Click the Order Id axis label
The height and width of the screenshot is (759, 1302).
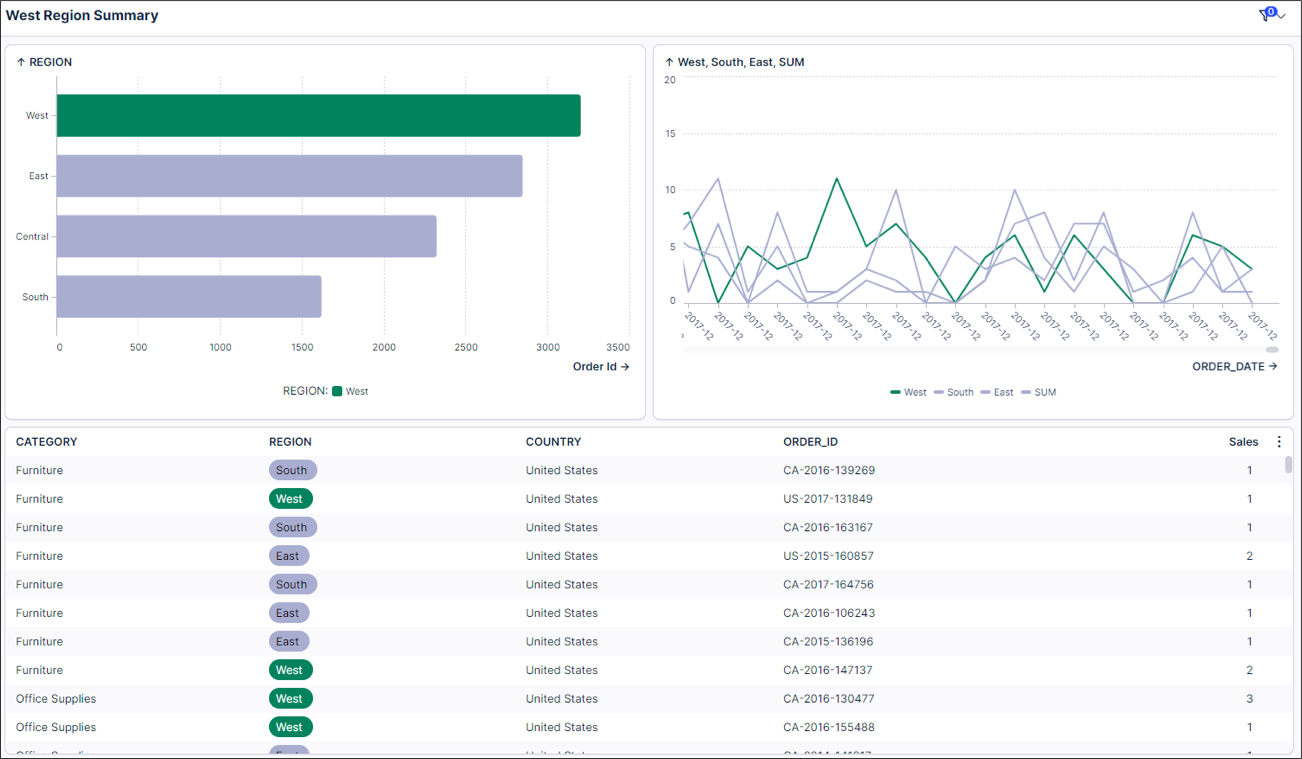tap(601, 367)
